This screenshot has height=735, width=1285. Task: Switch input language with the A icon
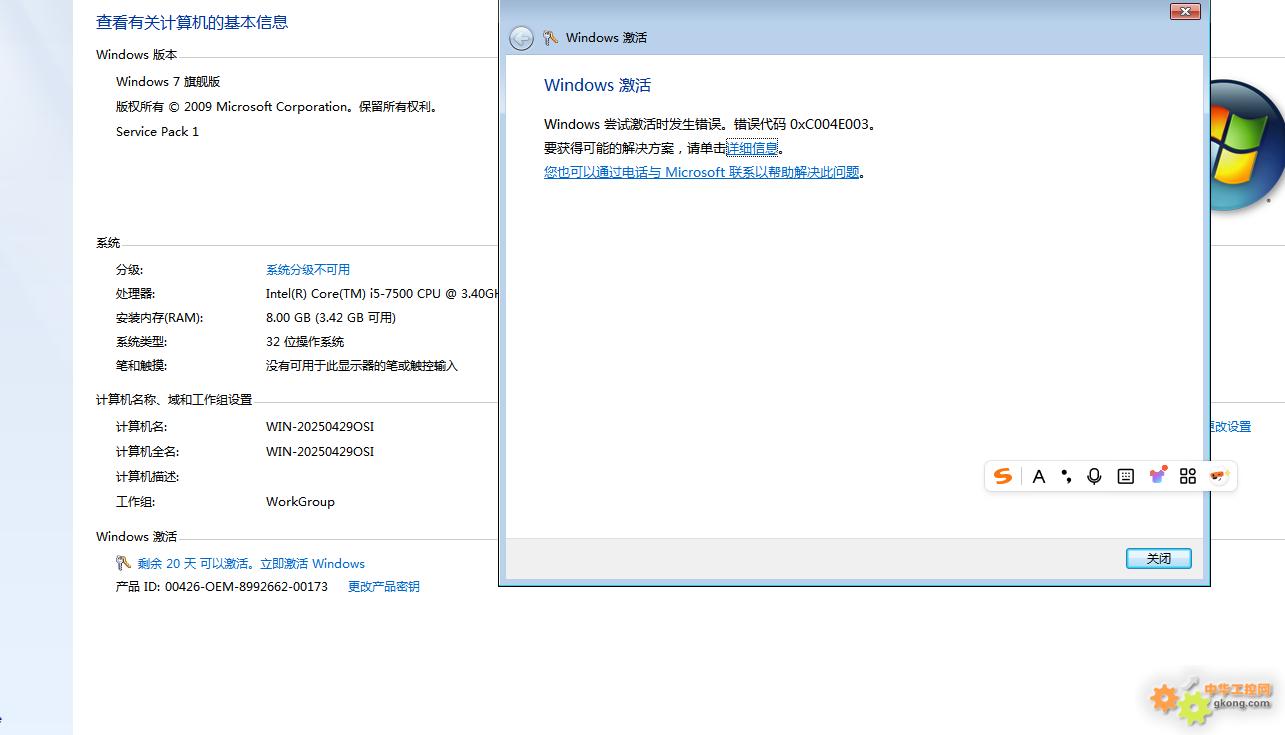(1039, 477)
